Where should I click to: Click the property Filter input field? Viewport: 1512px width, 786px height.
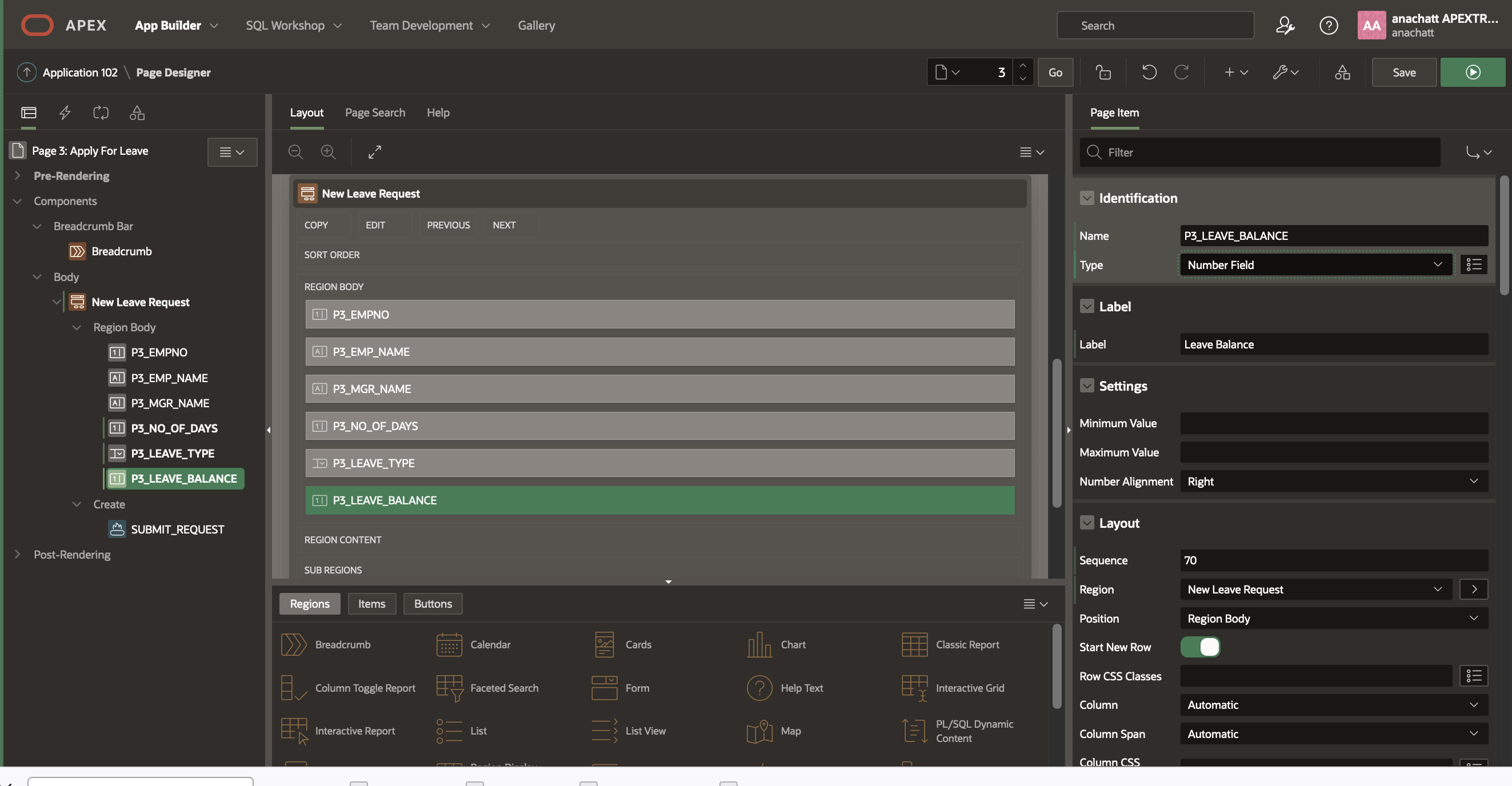[1268, 152]
